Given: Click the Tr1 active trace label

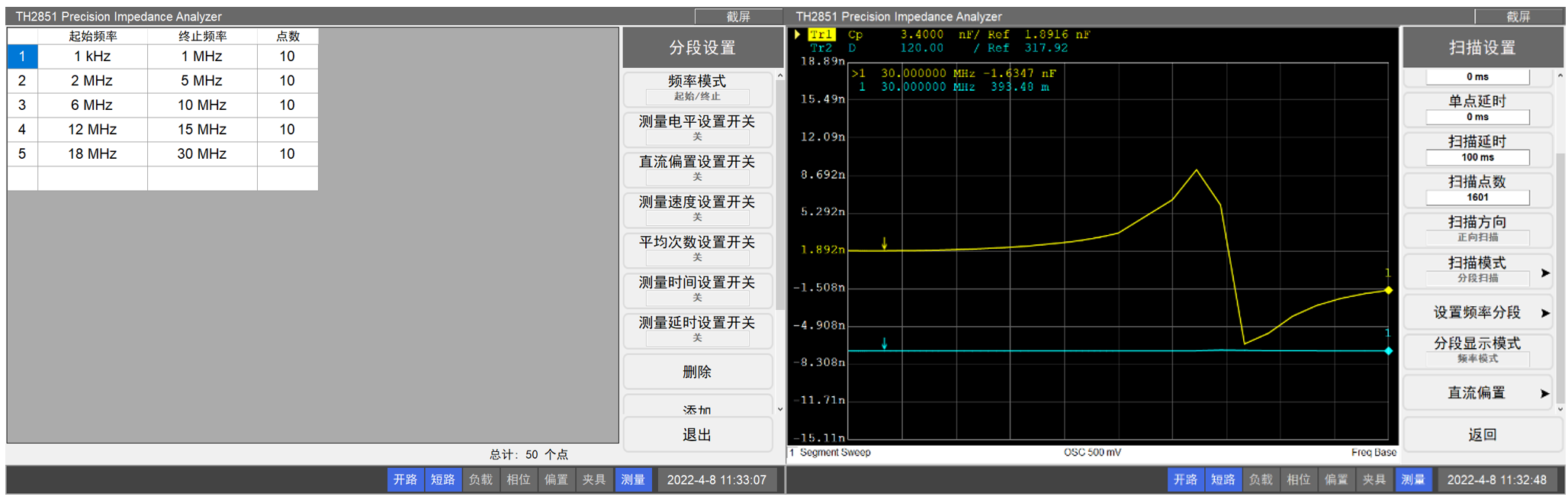Looking at the screenshot, I should point(821,34).
